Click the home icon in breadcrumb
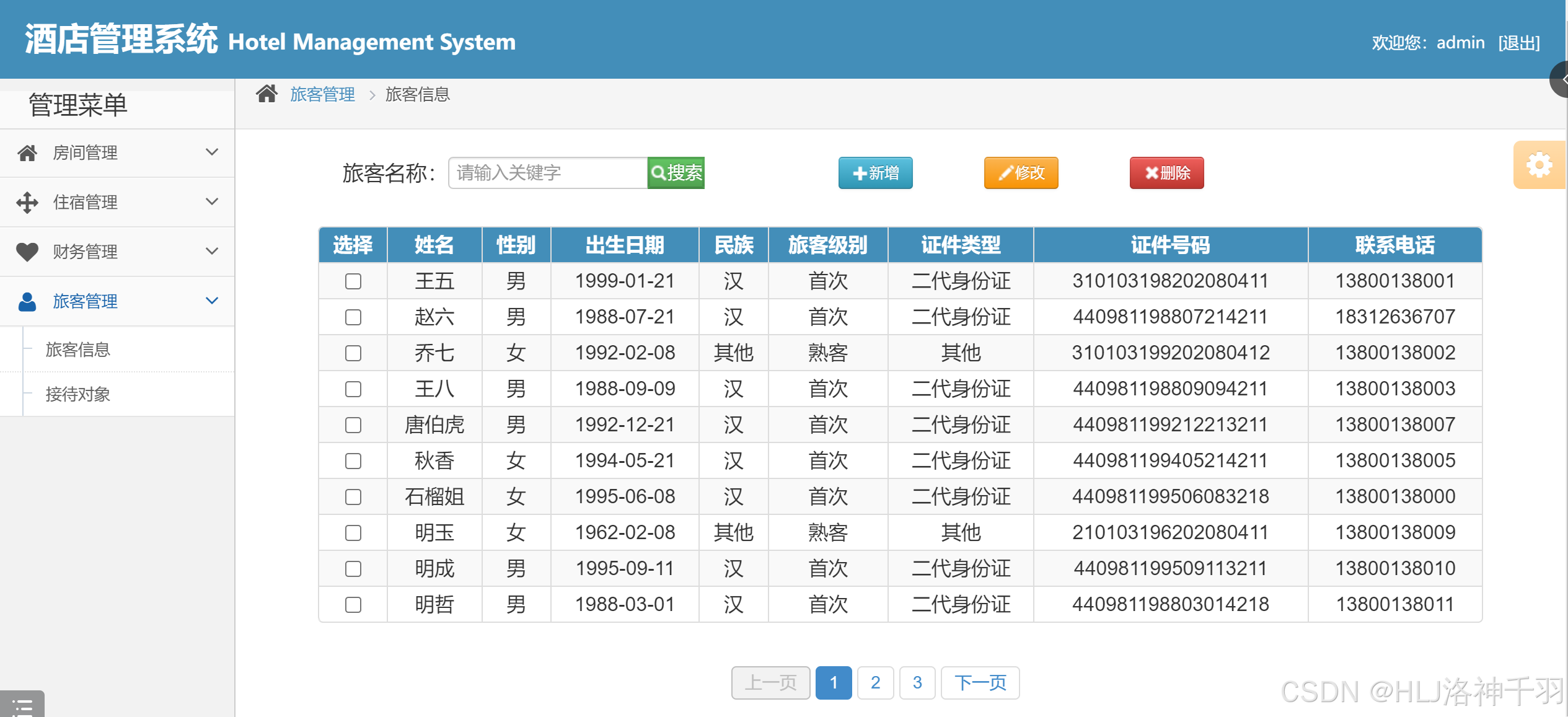Viewport: 1568px width, 717px height. [266, 94]
